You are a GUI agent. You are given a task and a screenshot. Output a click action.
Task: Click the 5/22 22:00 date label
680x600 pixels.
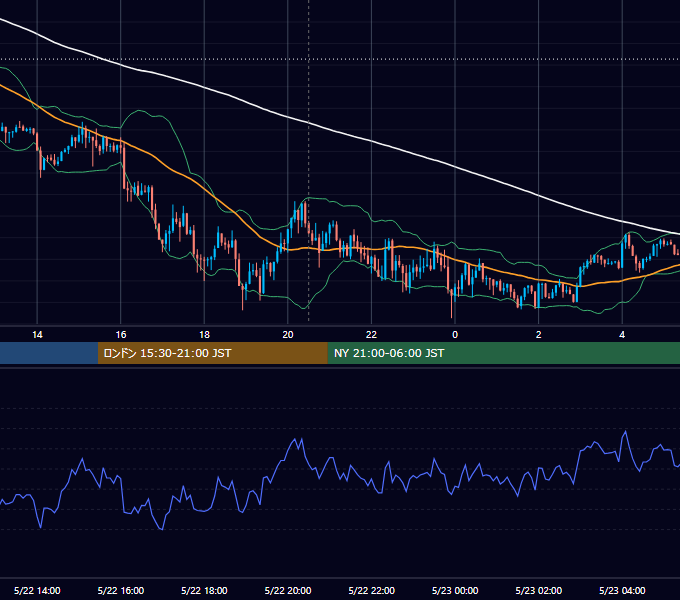pyautogui.click(x=372, y=590)
